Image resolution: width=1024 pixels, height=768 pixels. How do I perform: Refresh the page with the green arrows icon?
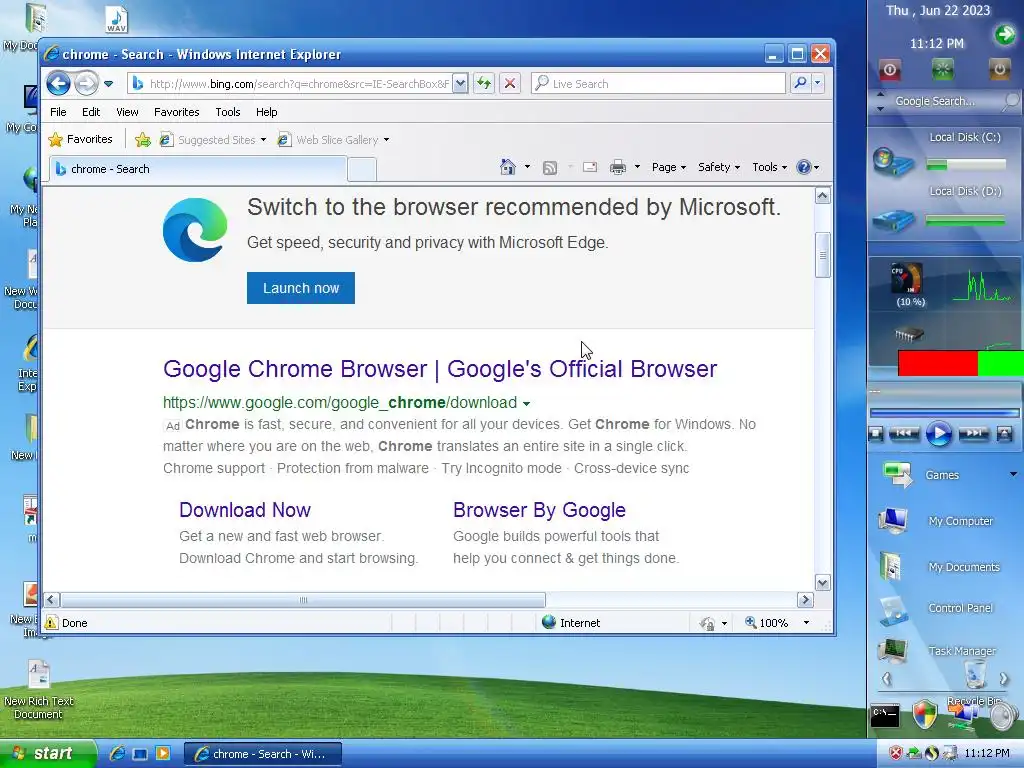coord(484,84)
